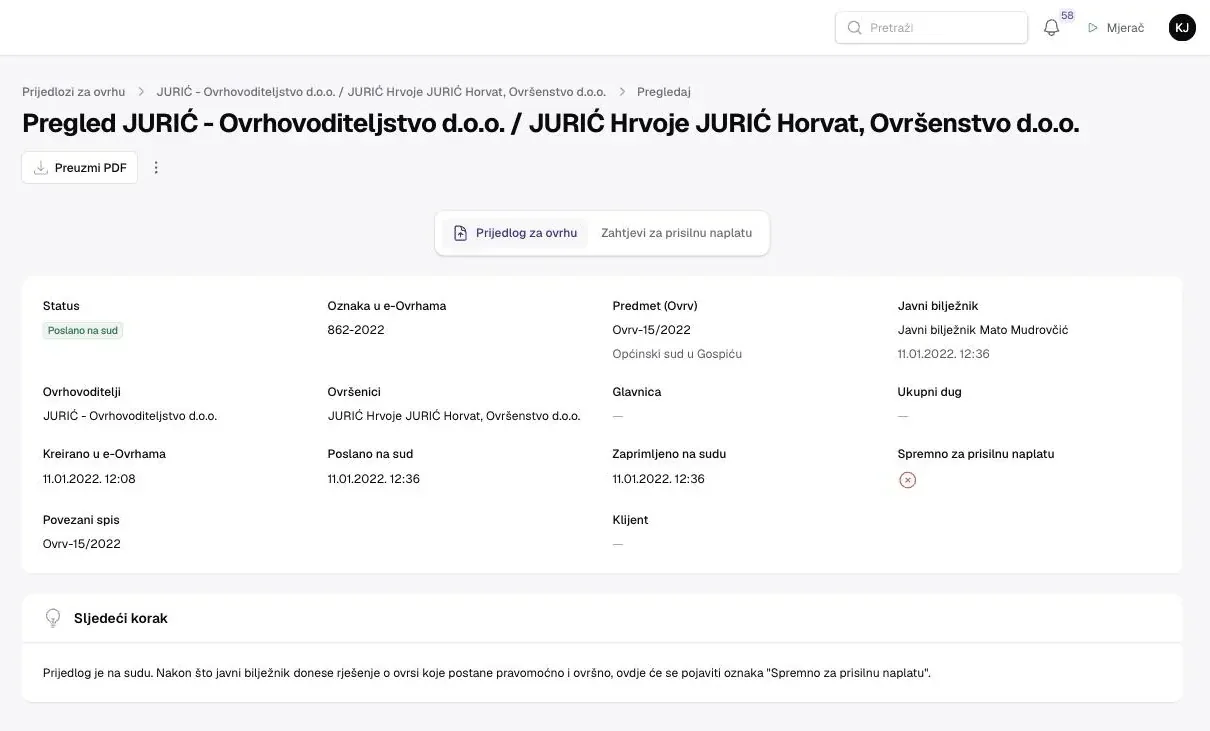1210x731 pixels.
Task: Click the Poslano na sud timestamp
Action: (x=374, y=479)
